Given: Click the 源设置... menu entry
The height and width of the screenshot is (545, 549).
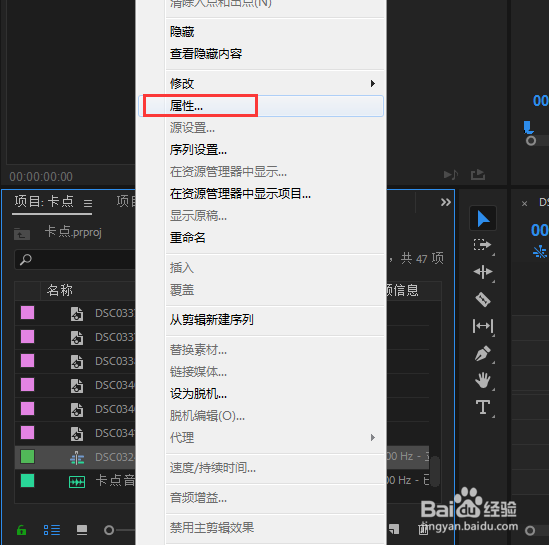Looking at the screenshot, I should pyautogui.click(x=261, y=128).
